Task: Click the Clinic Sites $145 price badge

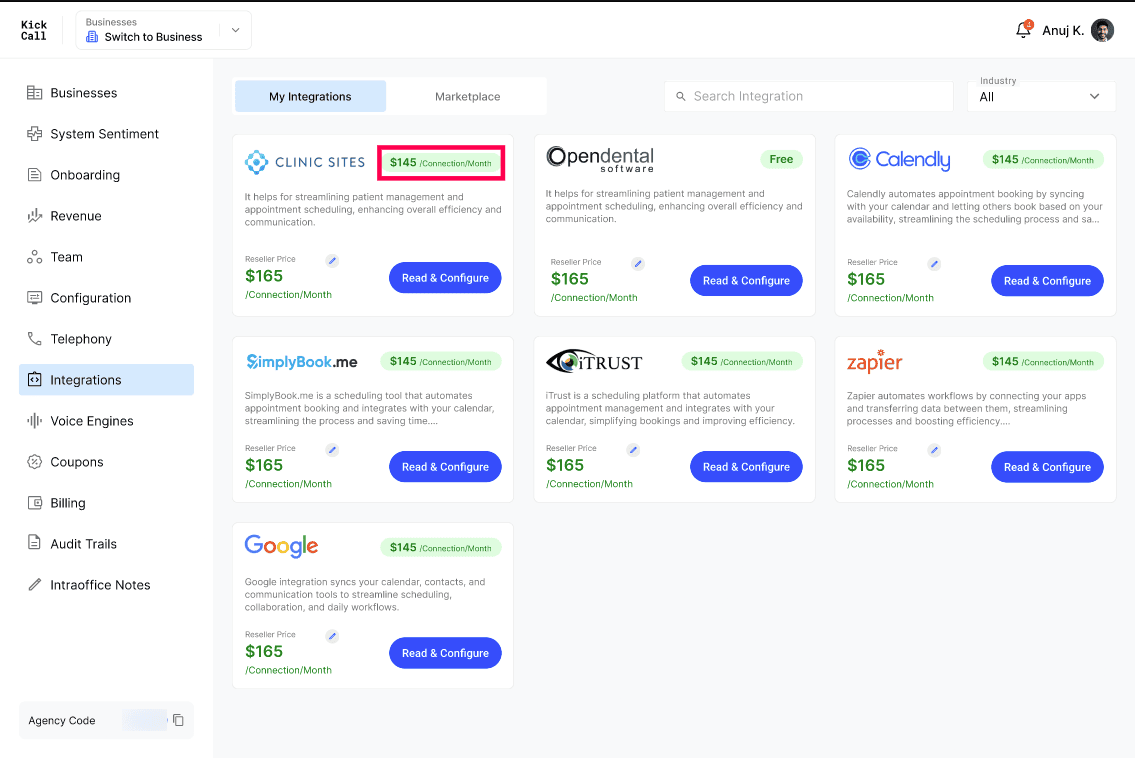Action: coord(441,163)
